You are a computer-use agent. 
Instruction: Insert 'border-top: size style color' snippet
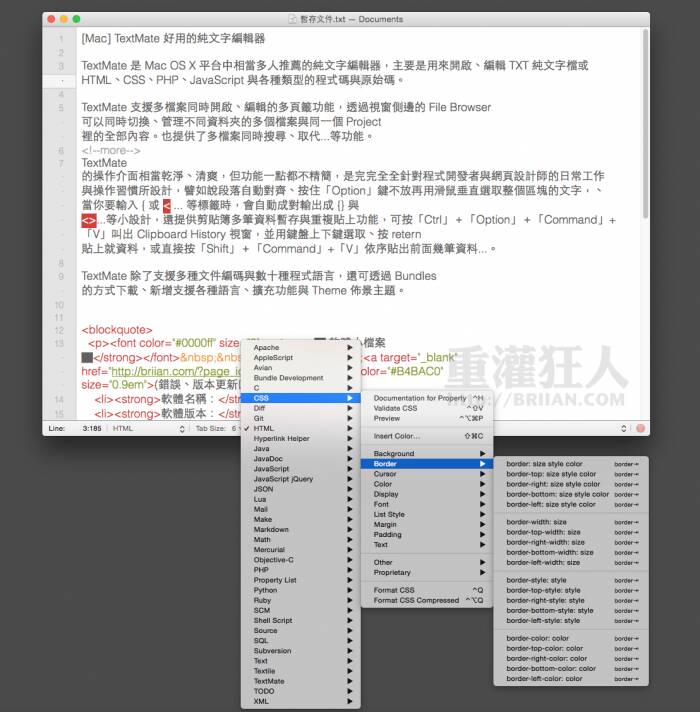click(571, 474)
